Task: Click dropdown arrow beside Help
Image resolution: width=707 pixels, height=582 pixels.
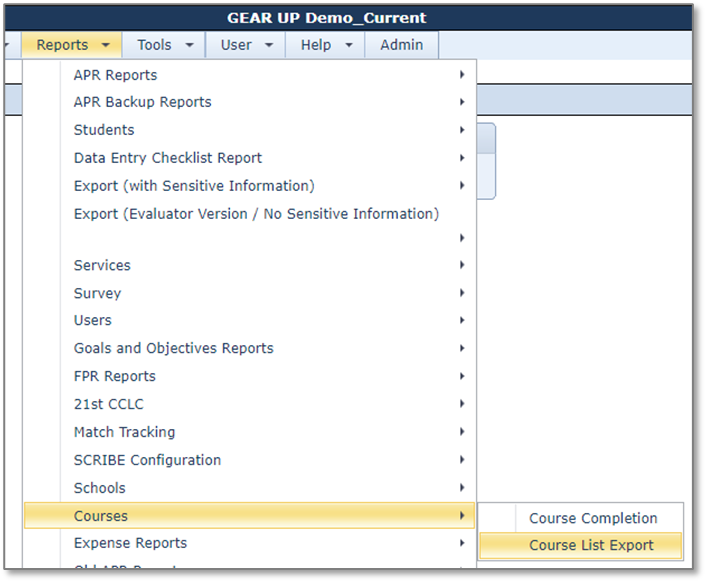Action: click(x=349, y=45)
